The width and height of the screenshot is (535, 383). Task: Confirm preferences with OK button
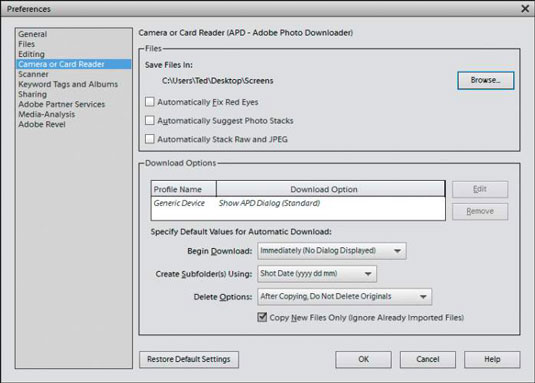[363, 359]
